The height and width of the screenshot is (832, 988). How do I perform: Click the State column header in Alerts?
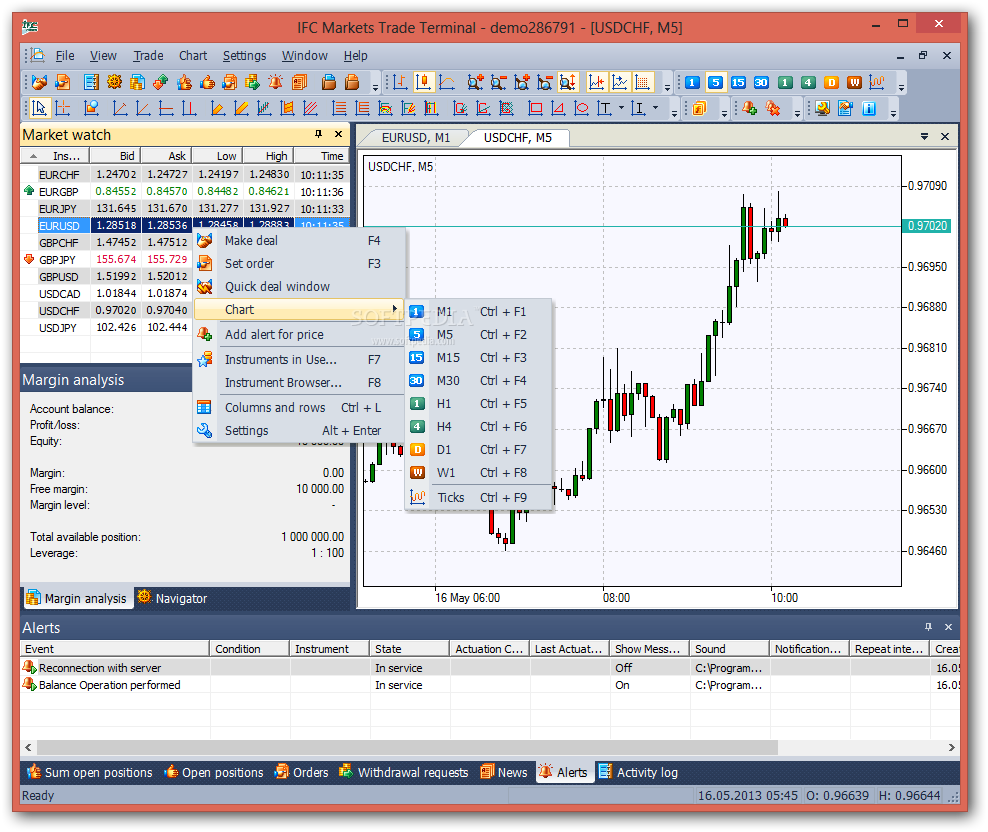(410, 649)
